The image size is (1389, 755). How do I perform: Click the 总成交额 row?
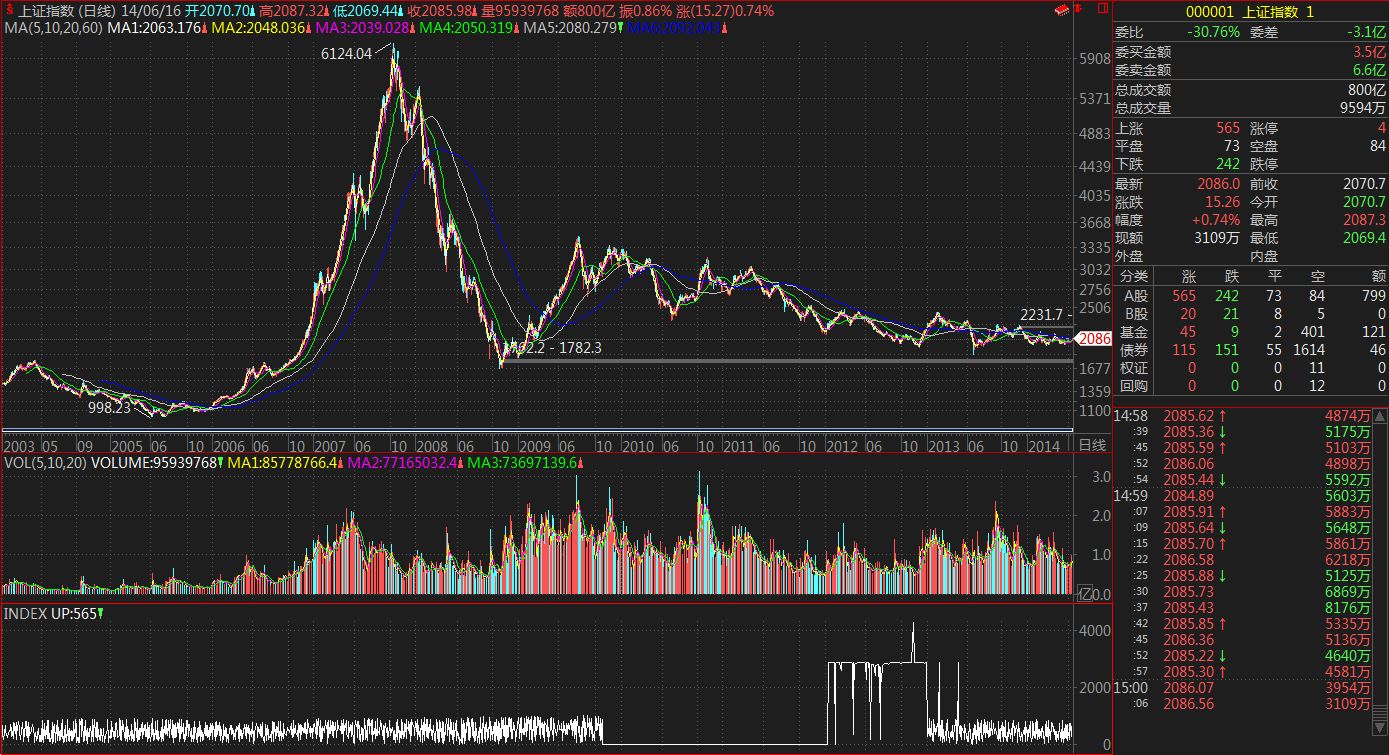[x=1251, y=90]
